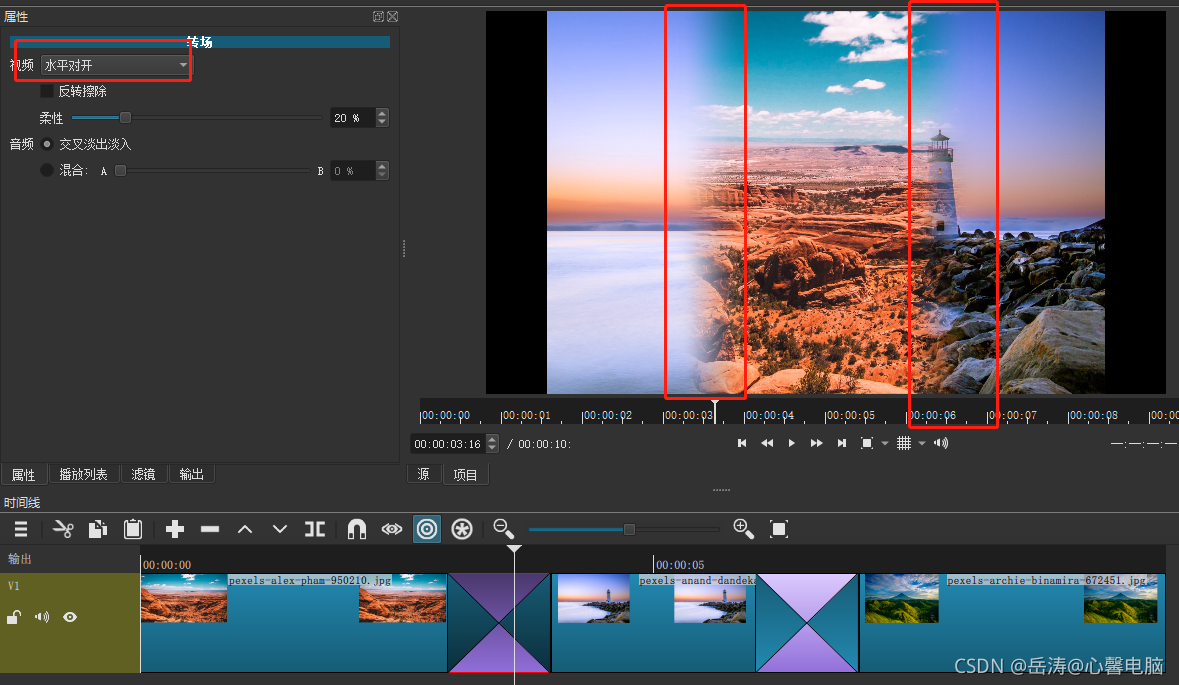1179x685 pixels.
Task: Click the 输出 track header label
Action: pyautogui.click(x=20, y=559)
